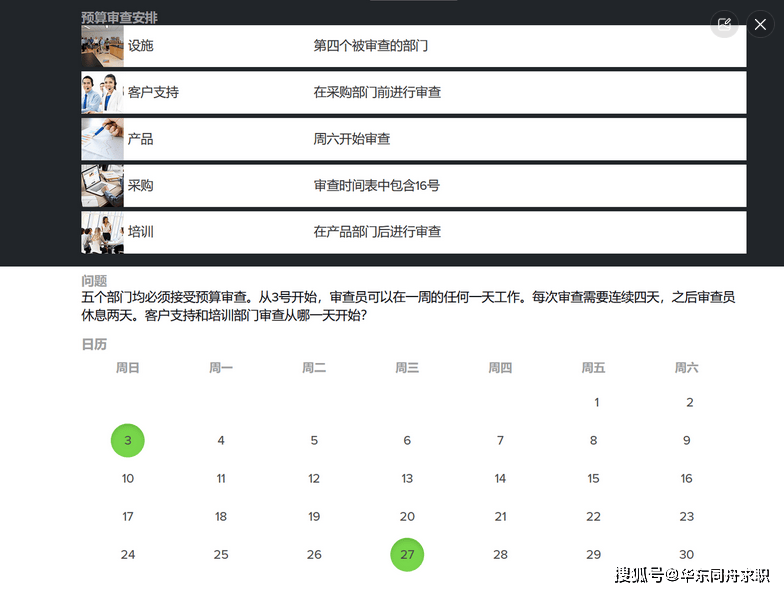Click the 问题 section label
The width and height of the screenshot is (784, 592).
pos(94,281)
